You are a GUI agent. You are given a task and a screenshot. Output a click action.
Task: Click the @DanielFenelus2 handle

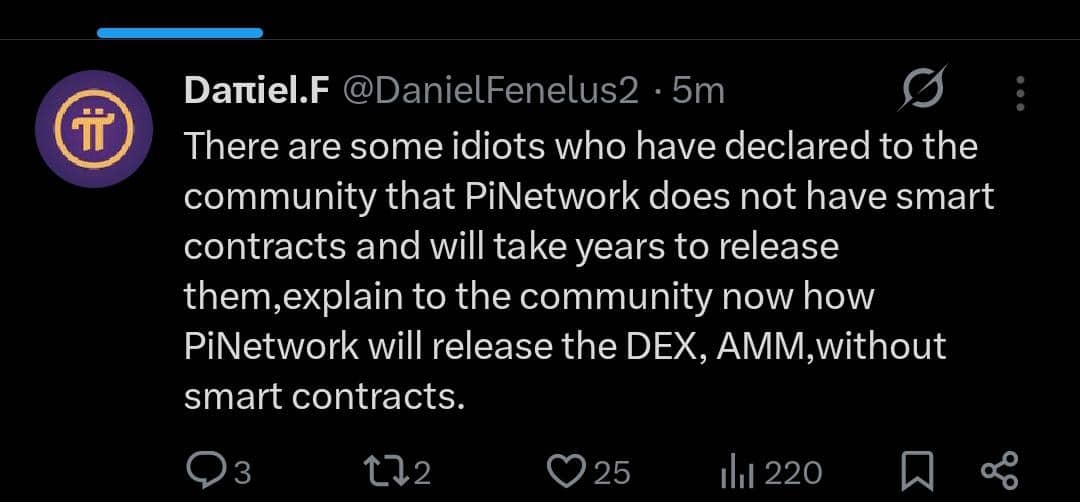pos(491,92)
